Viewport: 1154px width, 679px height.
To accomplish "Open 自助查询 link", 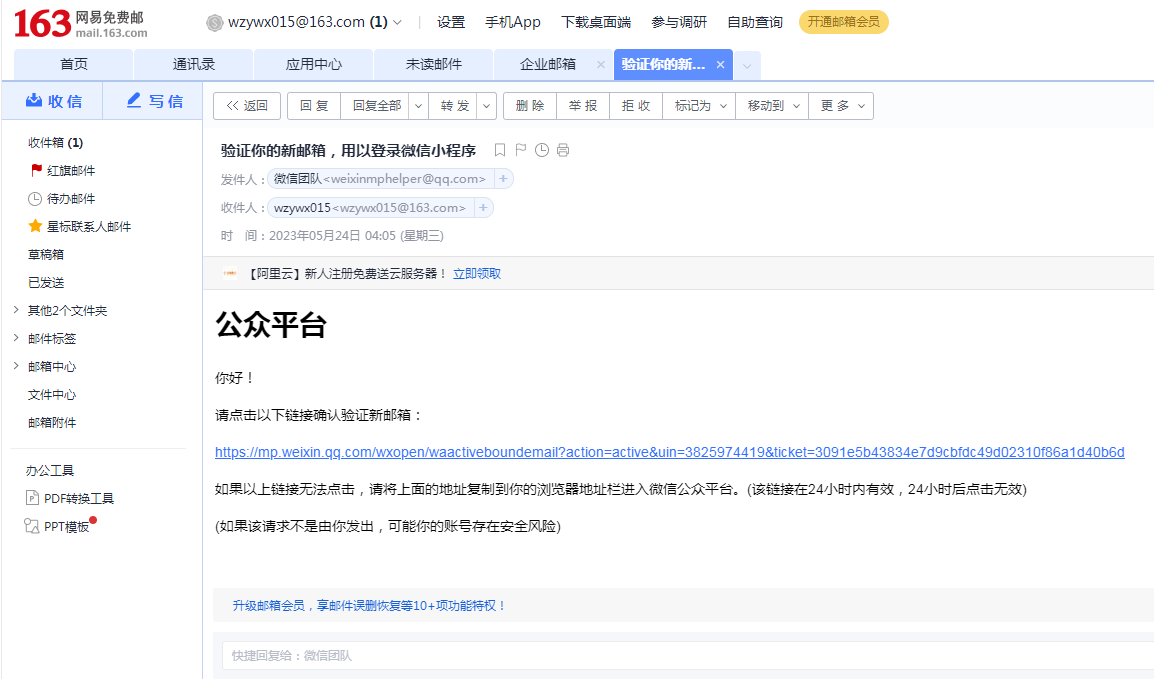I will [x=755, y=23].
